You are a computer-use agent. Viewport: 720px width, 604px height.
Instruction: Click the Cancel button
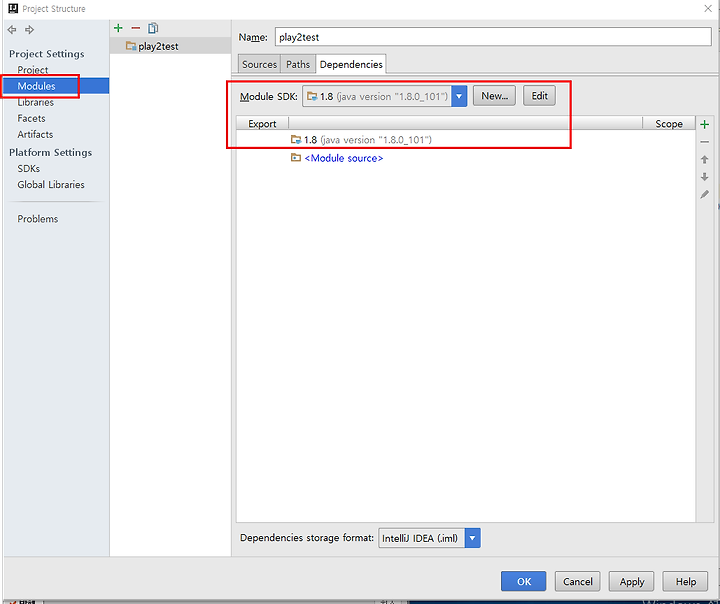pos(578,581)
